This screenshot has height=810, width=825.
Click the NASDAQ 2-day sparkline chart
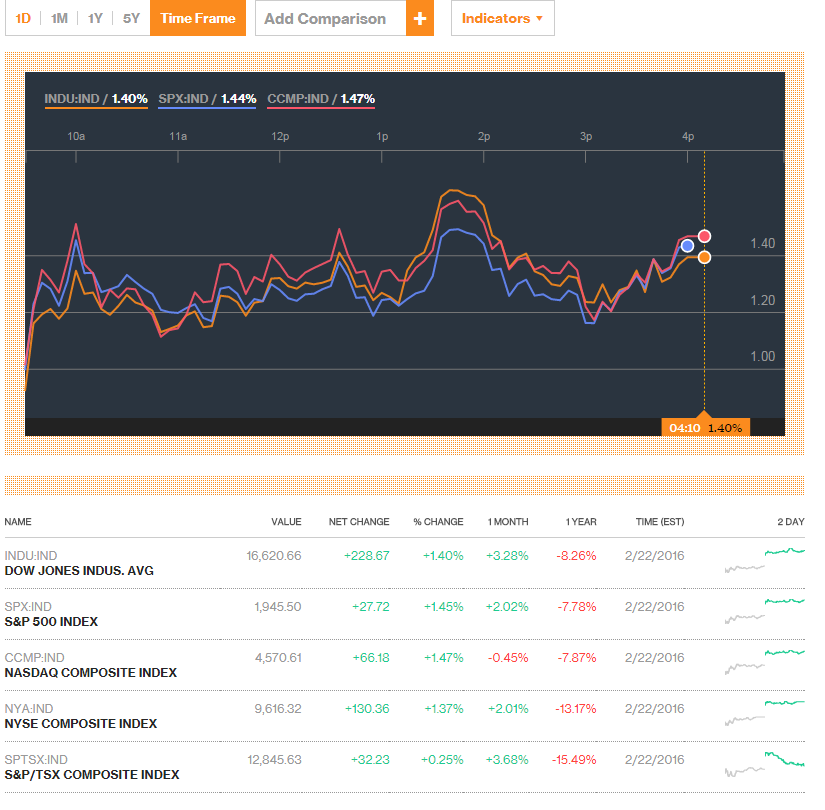click(x=764, y=662)
